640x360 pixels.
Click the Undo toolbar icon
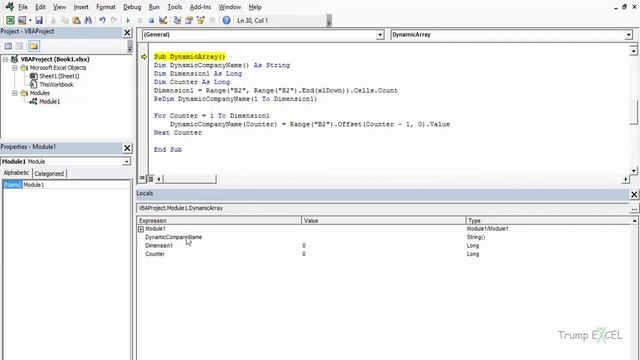[x=102, y=20]
